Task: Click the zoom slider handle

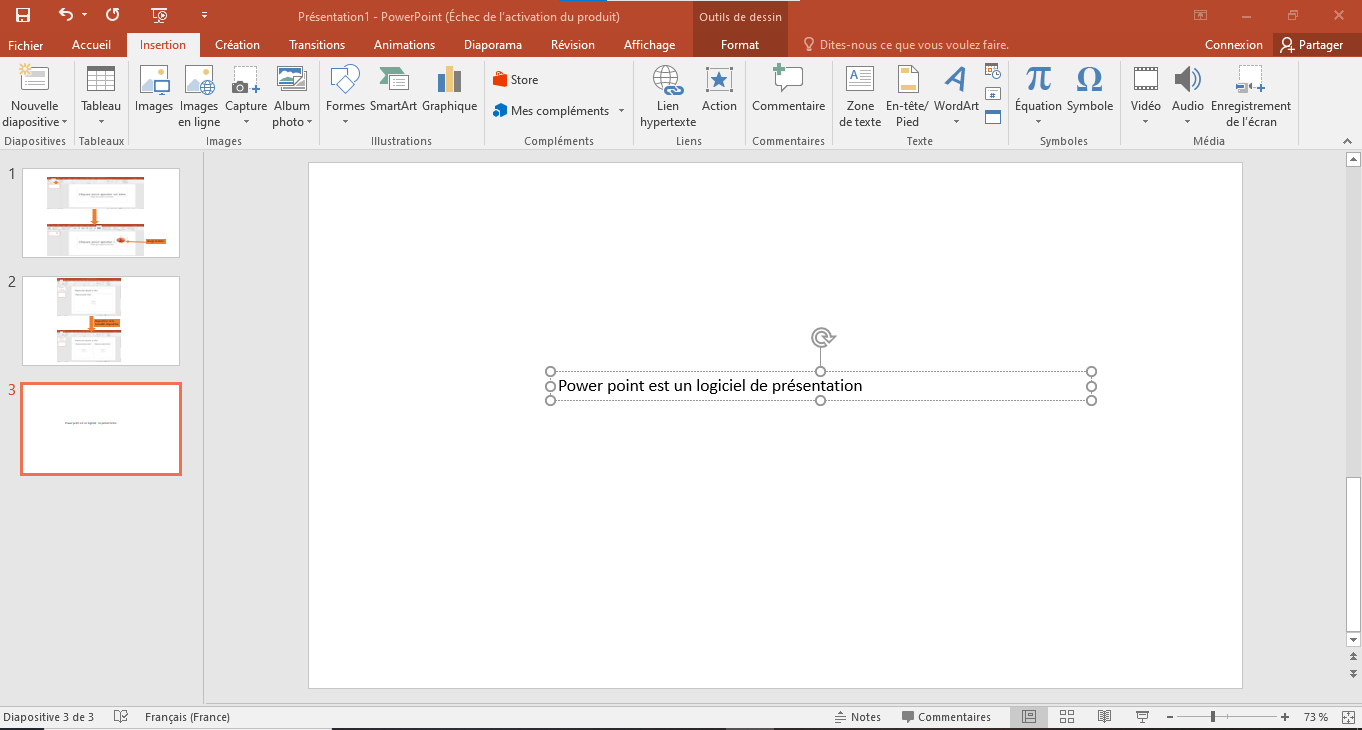Action: (1213, 717)
